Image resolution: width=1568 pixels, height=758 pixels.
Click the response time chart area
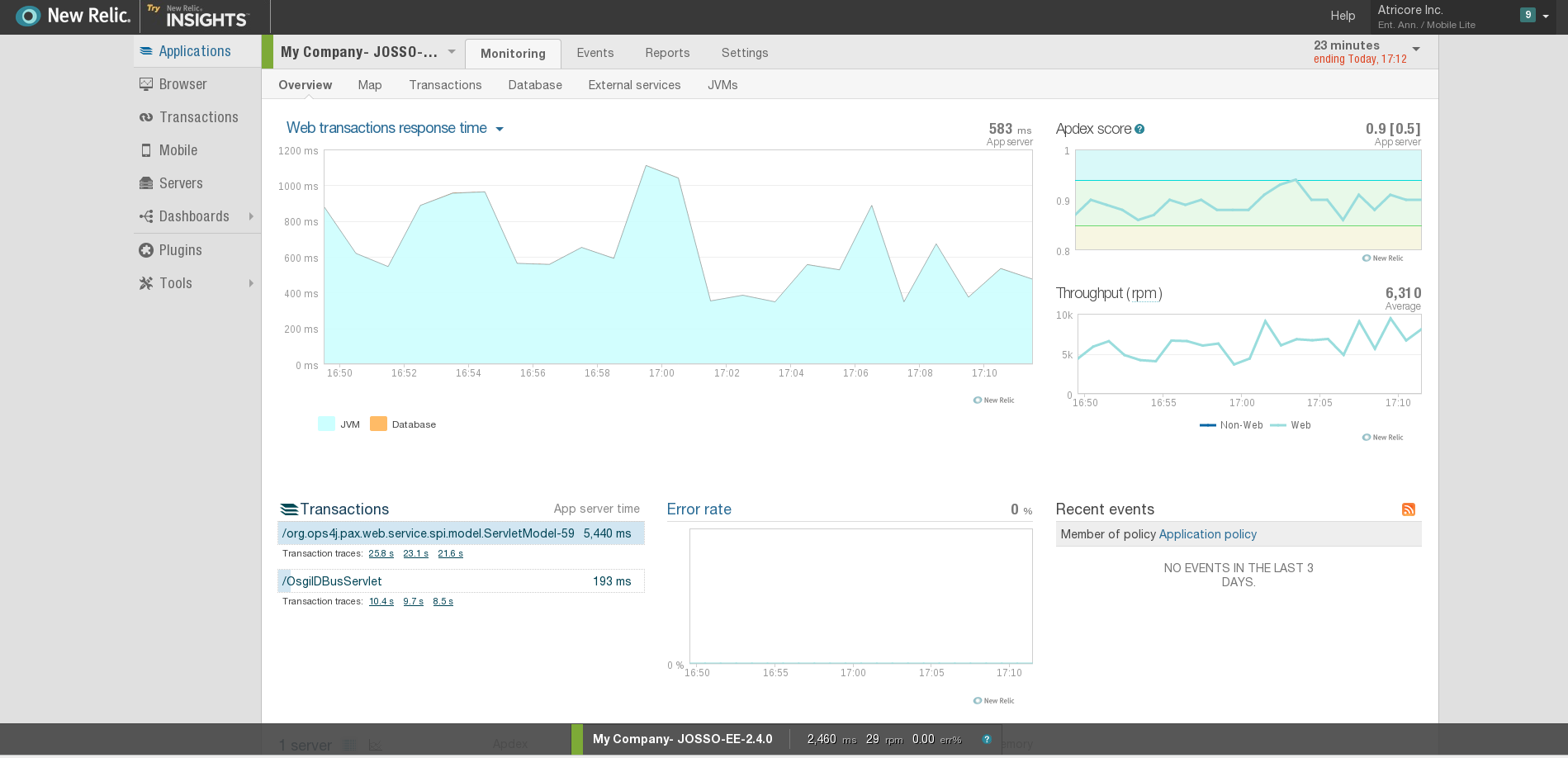coord(678,257)
